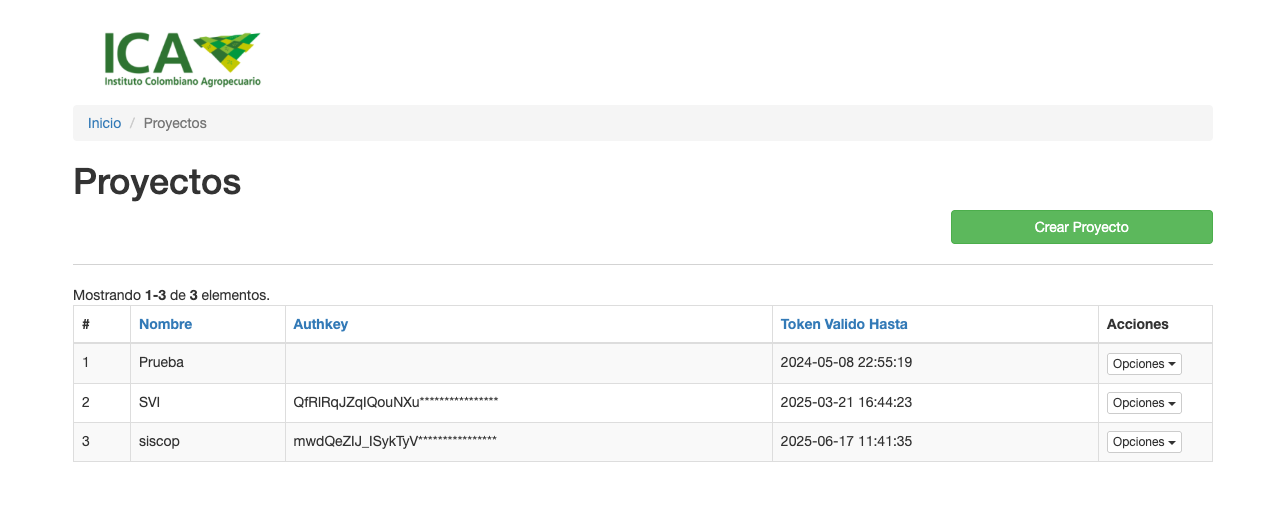Click the Proyectos page heading
The width and height of the screenshot is (1275, 512).
tap(157, 182)
